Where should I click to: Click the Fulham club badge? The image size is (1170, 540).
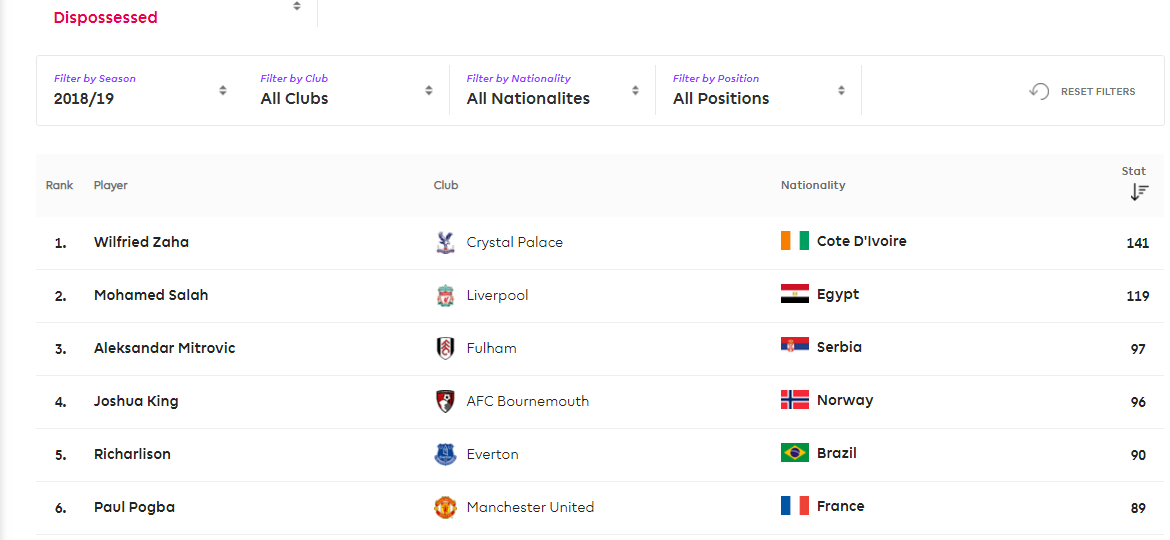coord(445,348)
